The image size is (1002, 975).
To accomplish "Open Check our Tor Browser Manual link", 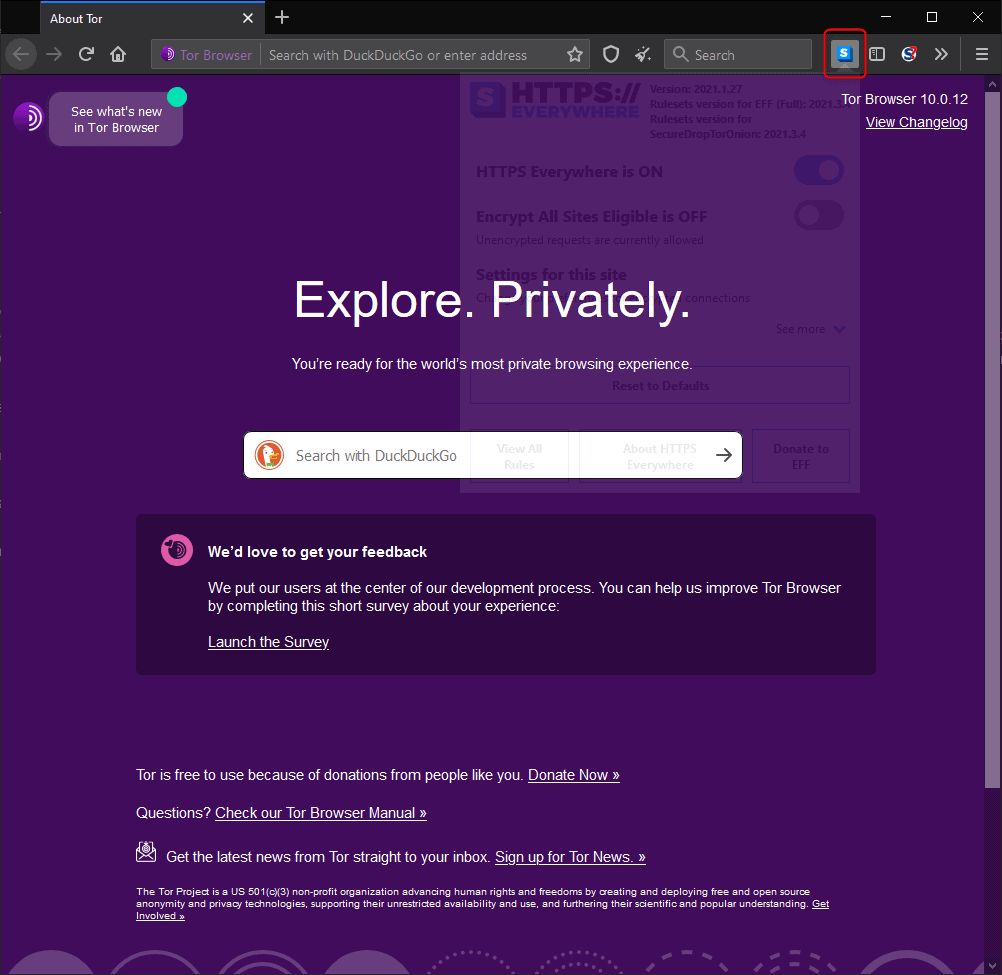I will (x=320, y=813).
